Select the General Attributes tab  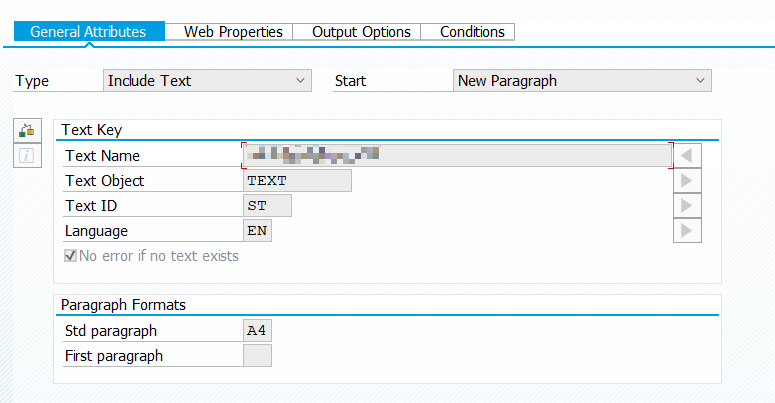pos(89,32)
